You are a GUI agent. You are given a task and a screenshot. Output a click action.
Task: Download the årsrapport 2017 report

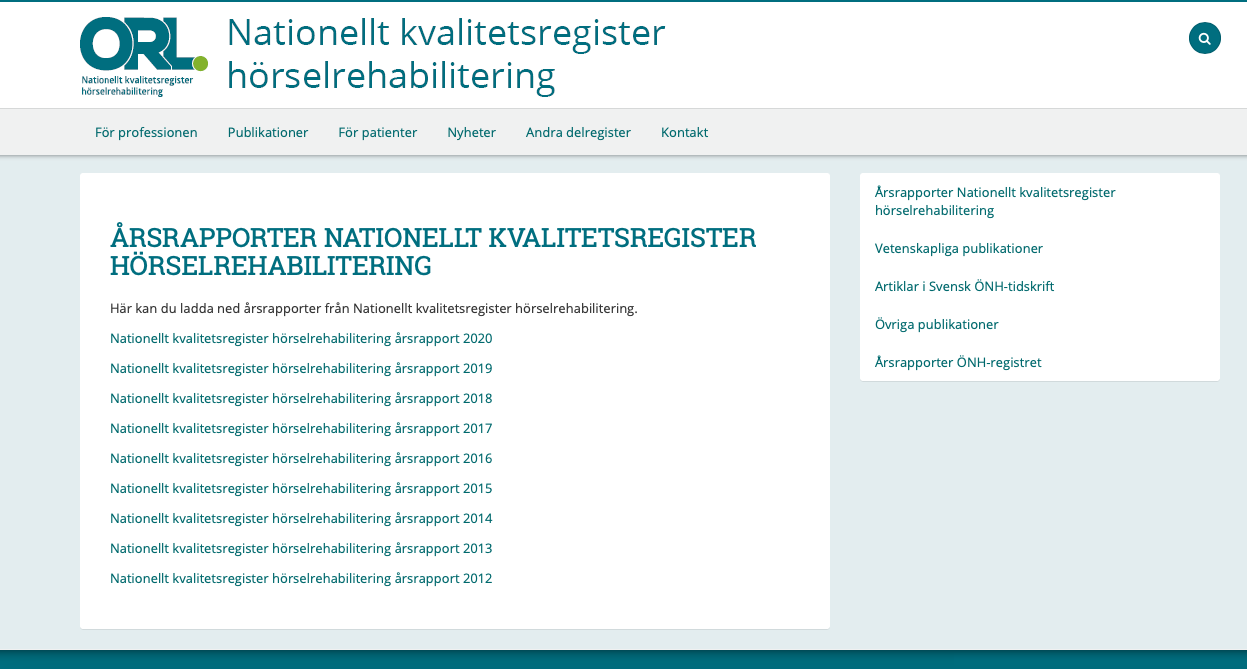[301, 428]
